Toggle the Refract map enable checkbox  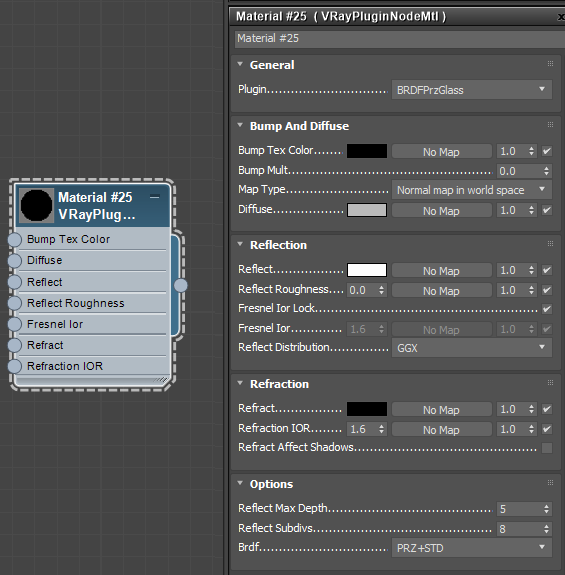[547, 409]
